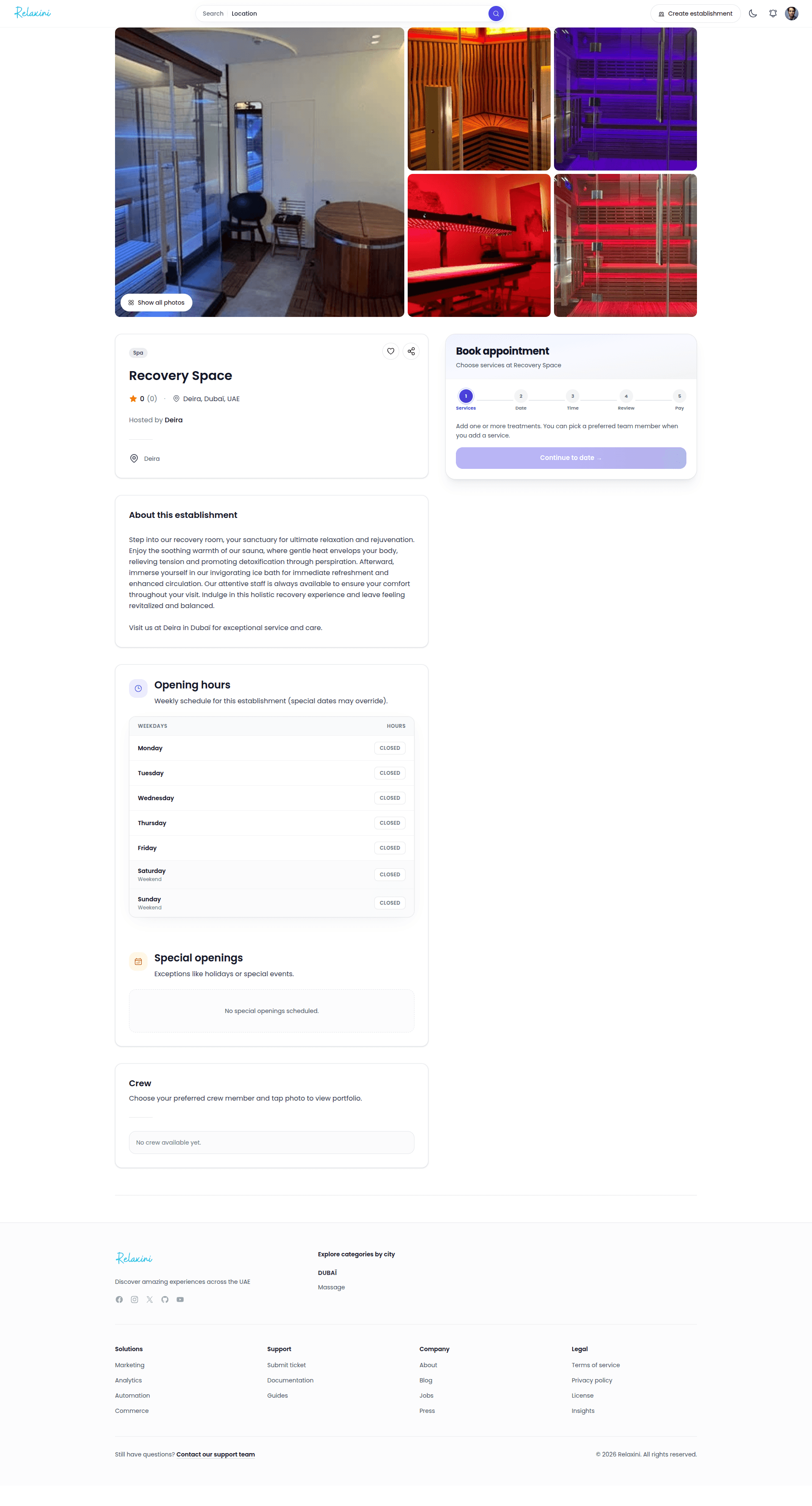Screen dimensions: 812x1506
Task: Select the Date step in booking
Action: 521,400
